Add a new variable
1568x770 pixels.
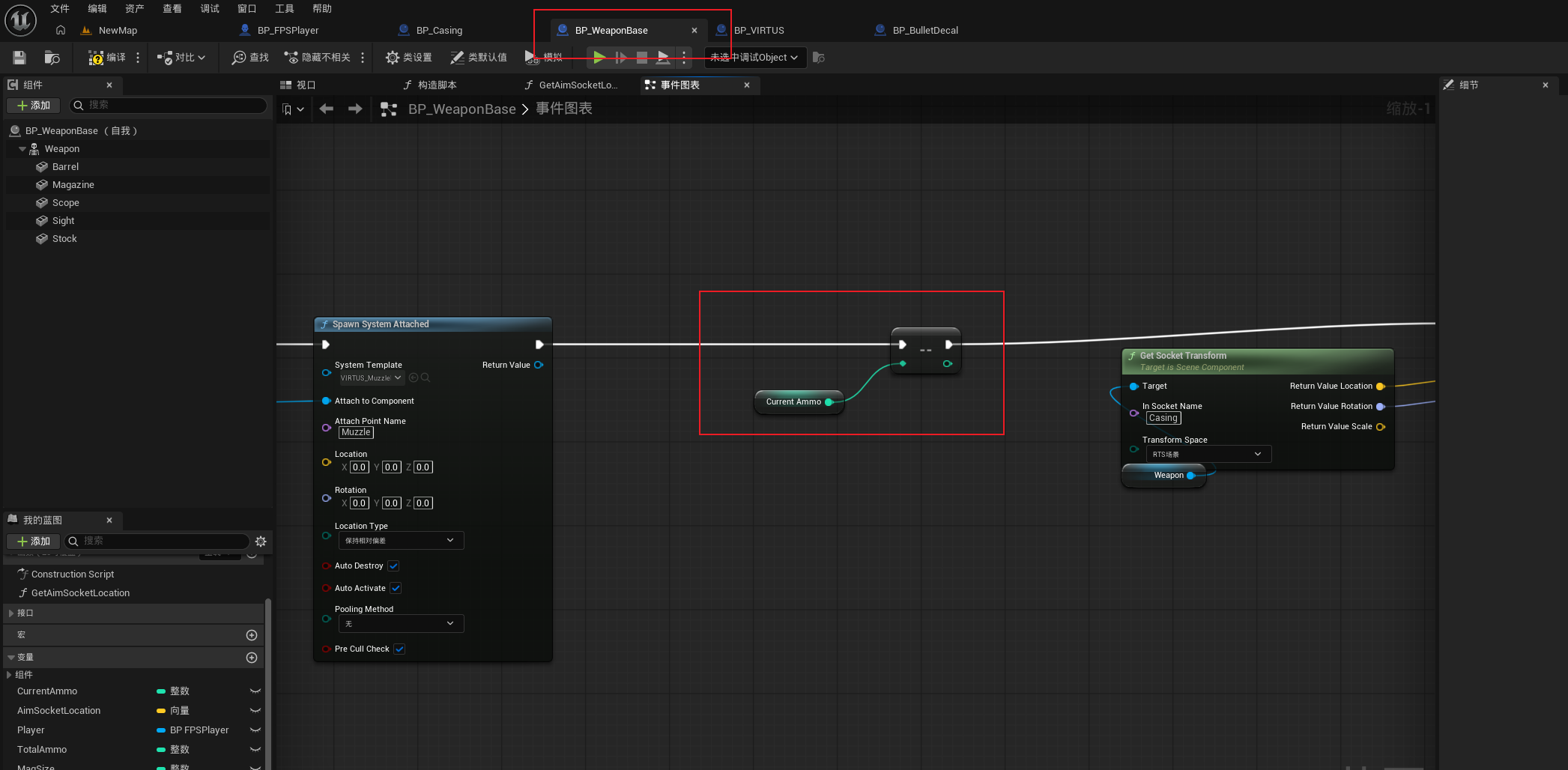pos(252,658)
